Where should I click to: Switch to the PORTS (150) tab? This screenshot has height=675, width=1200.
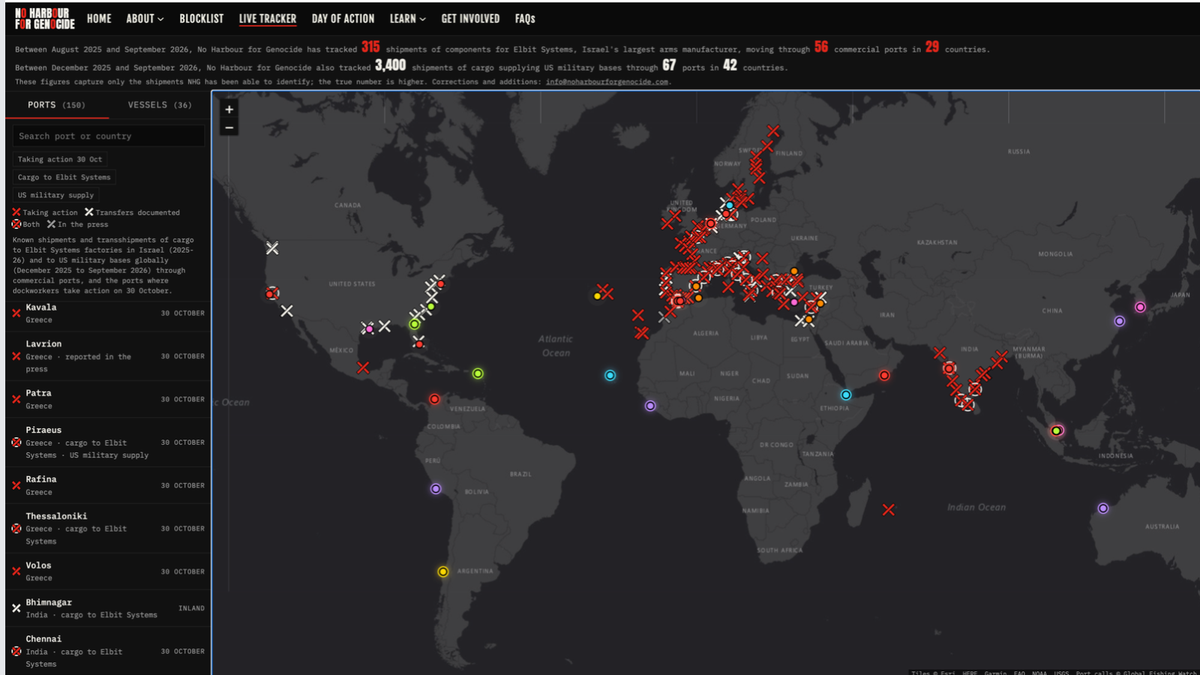56,104
